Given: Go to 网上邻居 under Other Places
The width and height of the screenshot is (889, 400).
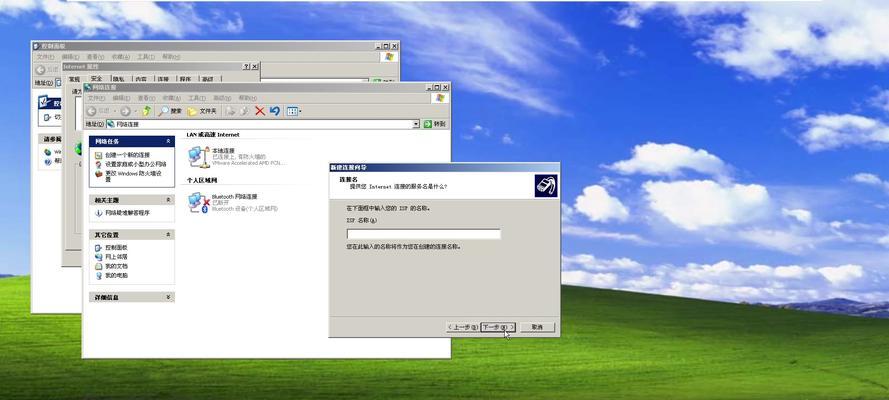Looking at the screenshot, I should pos(116,257).
